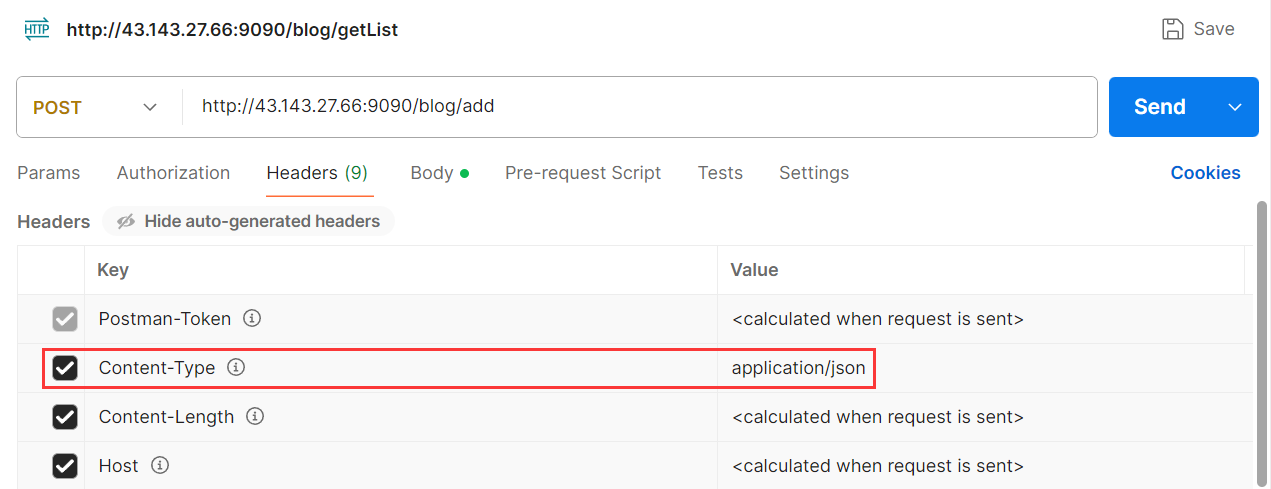The width and height of the screenshot is (1271, 489).
Task: Click info icon beside Content-Length
Action: pos(255,416)
